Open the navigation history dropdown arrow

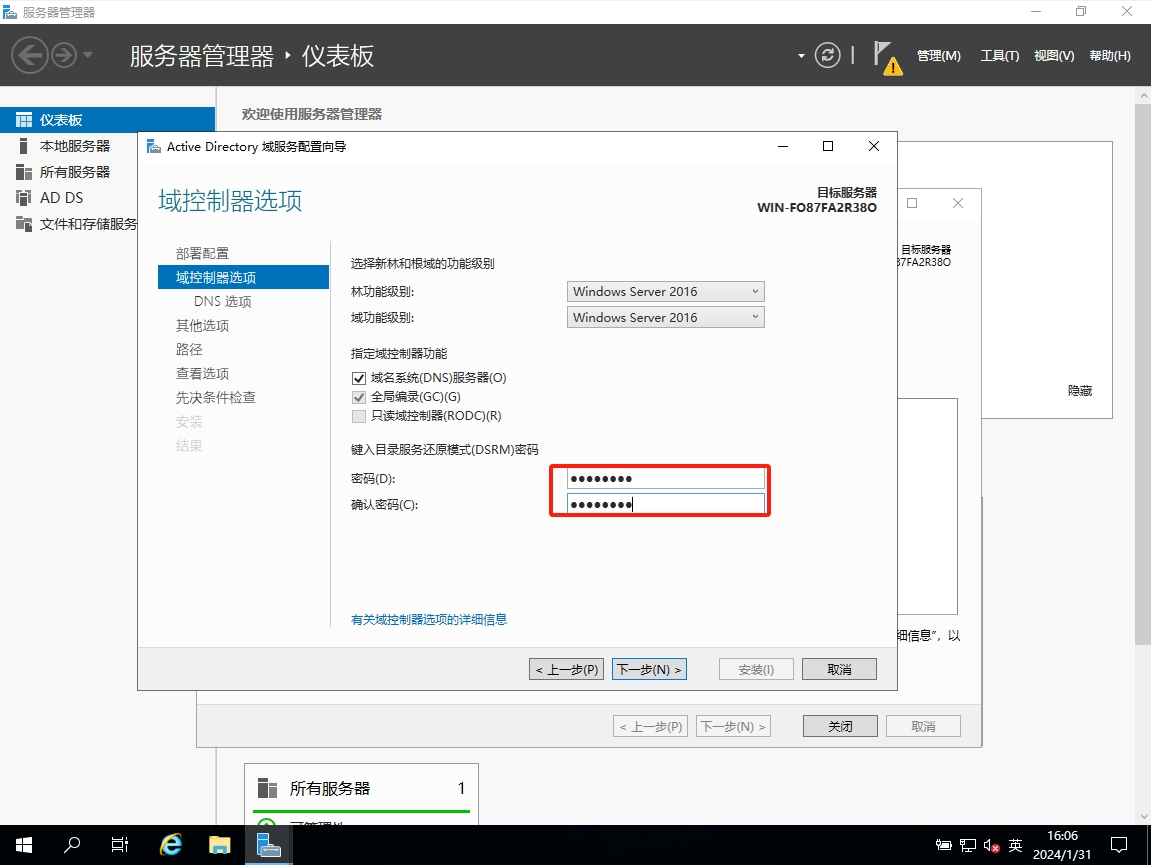click(x=88, y=55)
